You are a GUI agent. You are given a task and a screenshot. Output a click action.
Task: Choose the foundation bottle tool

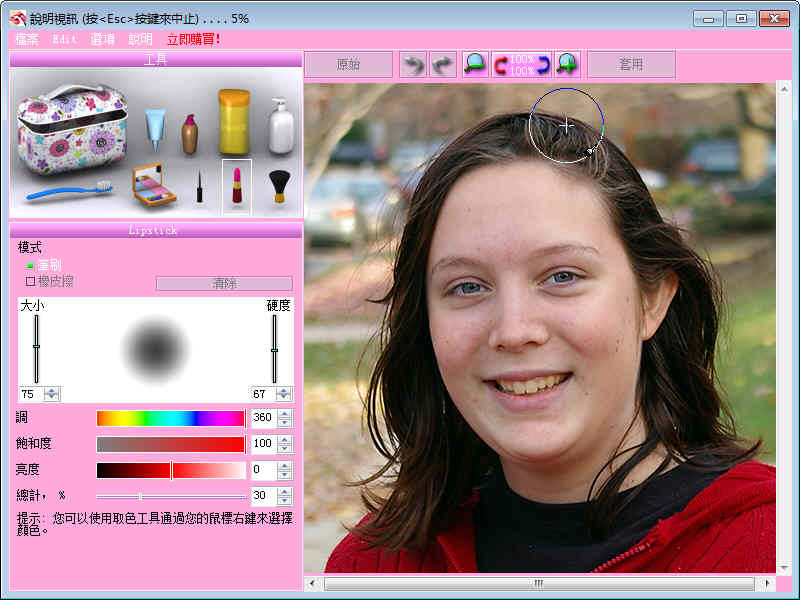click(189, 134)
